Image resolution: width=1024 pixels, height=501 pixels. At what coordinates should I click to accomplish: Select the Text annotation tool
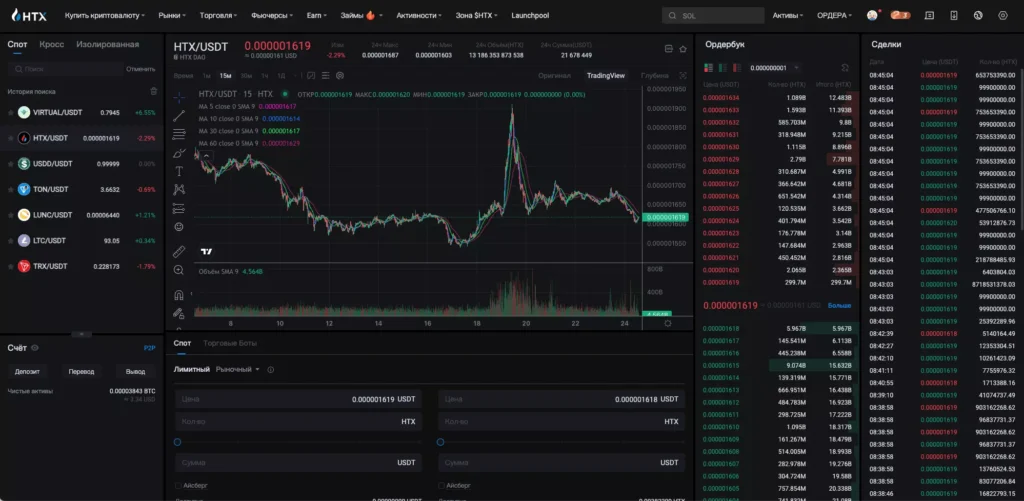pyautogui.click(x=179, y=171)
